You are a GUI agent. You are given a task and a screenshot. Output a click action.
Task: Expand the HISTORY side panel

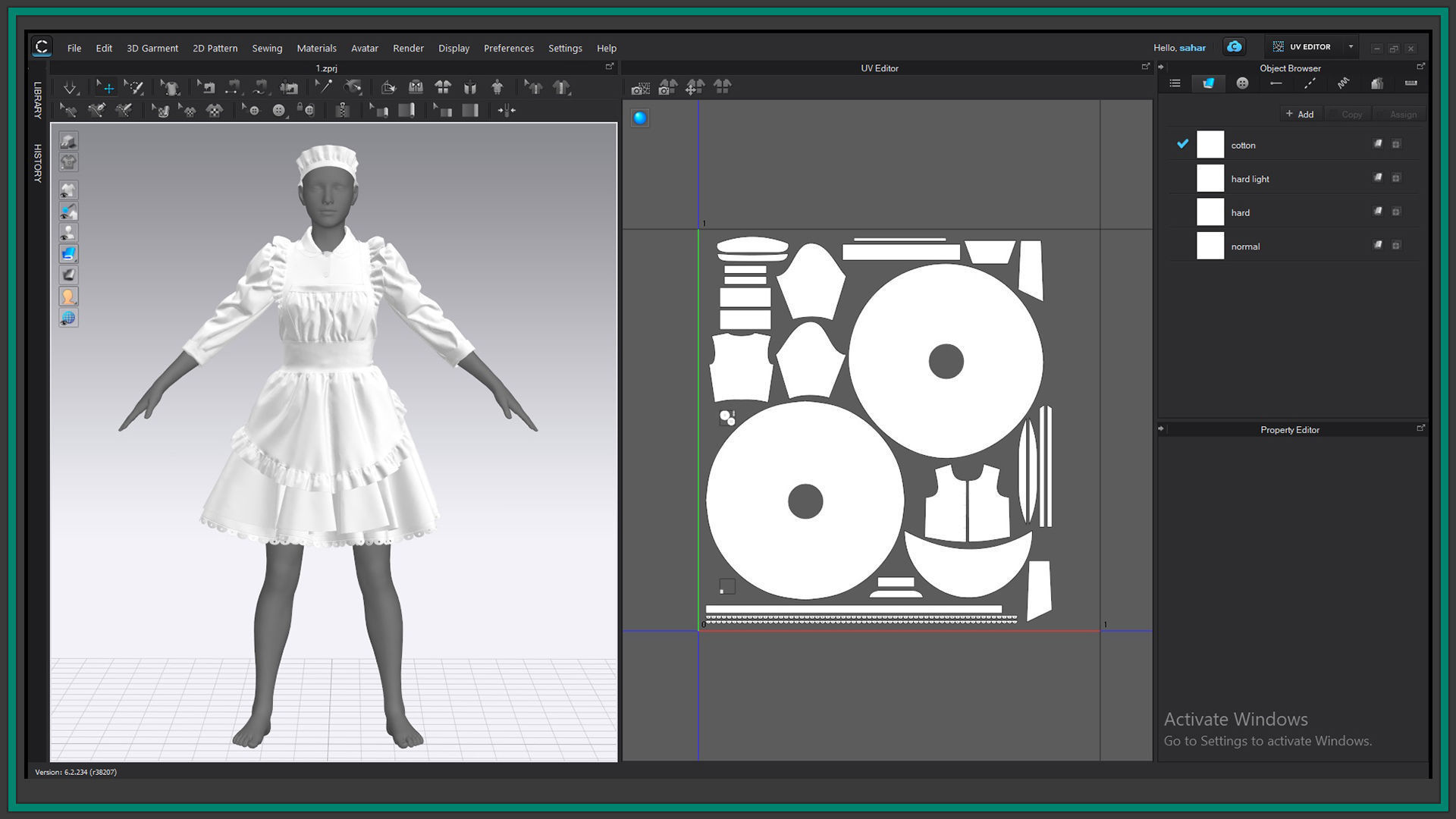click(37, 163)
